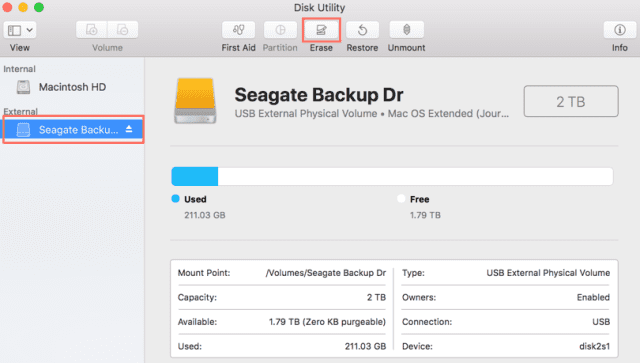The image size is (640, 363).
Task: Click the Available value 1.79 TB (Zero KB purgeable)
Action: (327, 322)
